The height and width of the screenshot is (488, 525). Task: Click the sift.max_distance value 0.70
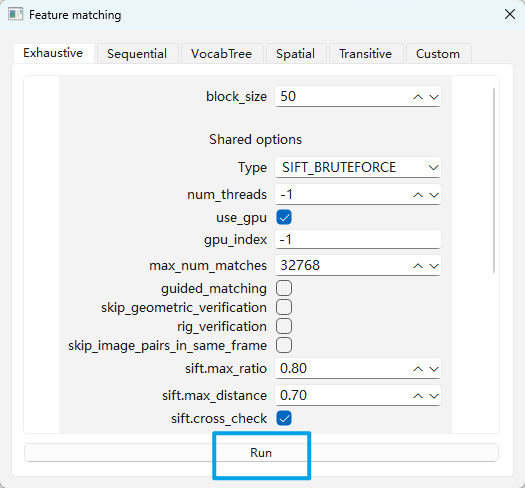pos(293,396)
